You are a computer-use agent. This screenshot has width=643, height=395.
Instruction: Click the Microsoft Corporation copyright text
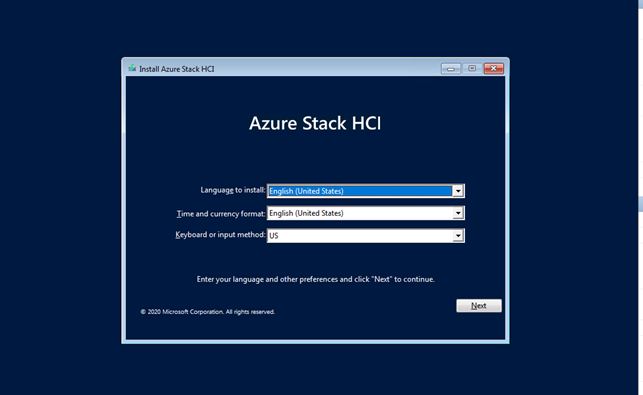[207, 312]
